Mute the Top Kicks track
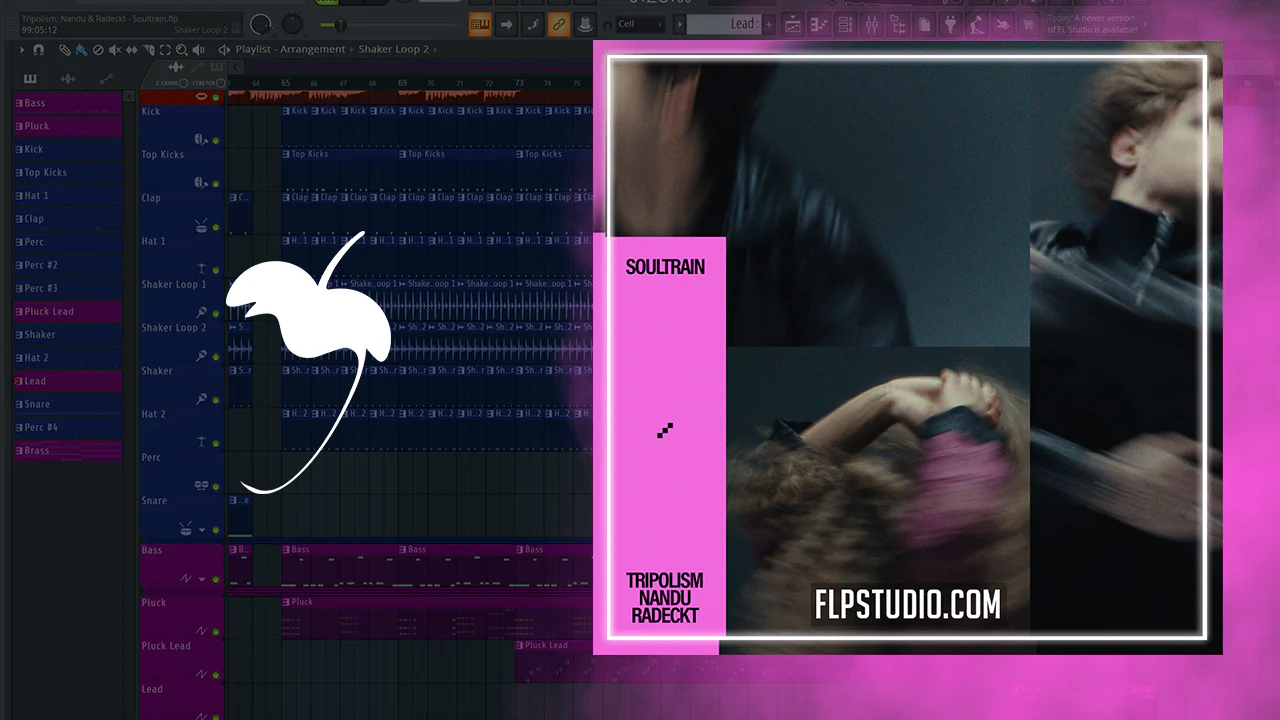This screenshot has height=720, width=1280. (x=216, y=184)
